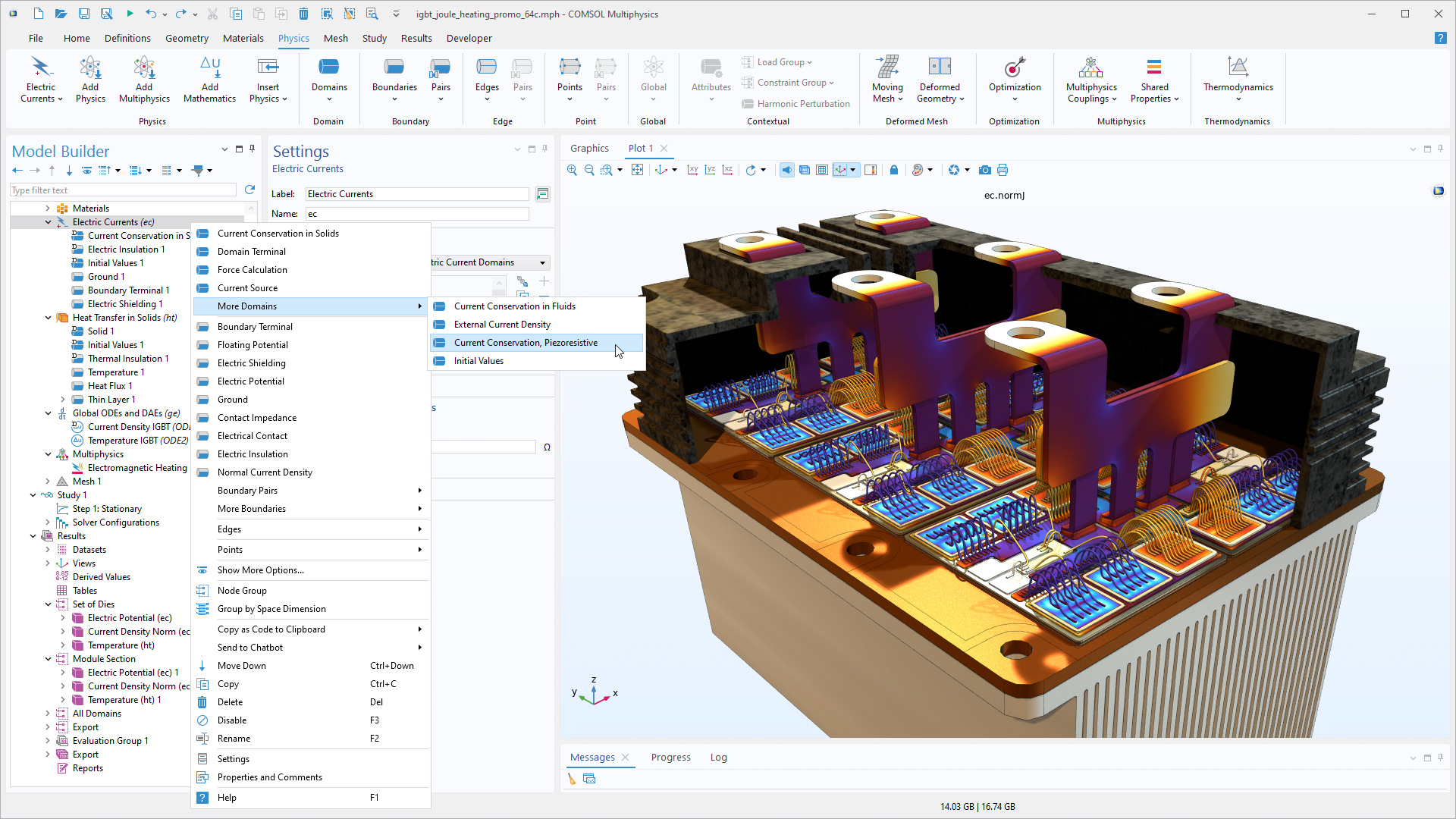Image resolution: width=1456 pixels, height=819 pixels.
Task: Click the Insert Physics icon
Action: pos(268,79)
